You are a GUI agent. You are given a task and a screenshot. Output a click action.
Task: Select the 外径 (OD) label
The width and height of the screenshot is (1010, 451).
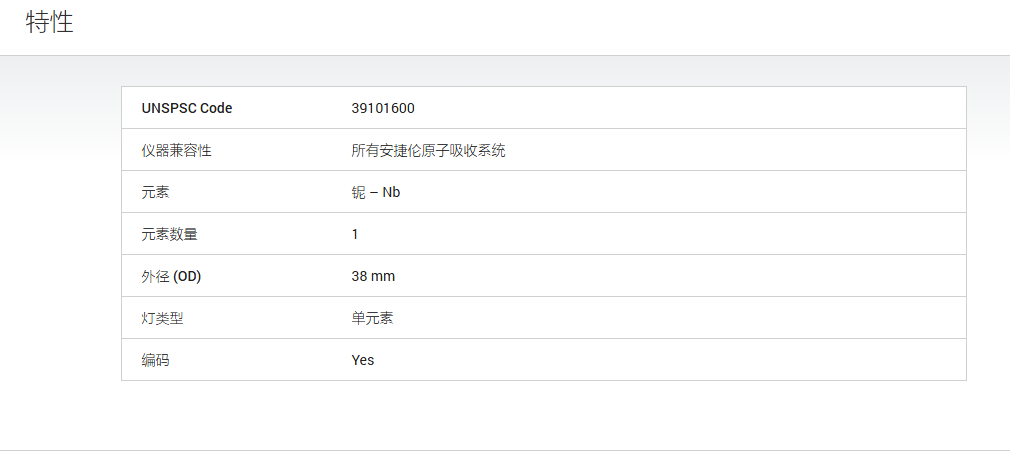tap(171, 276)
